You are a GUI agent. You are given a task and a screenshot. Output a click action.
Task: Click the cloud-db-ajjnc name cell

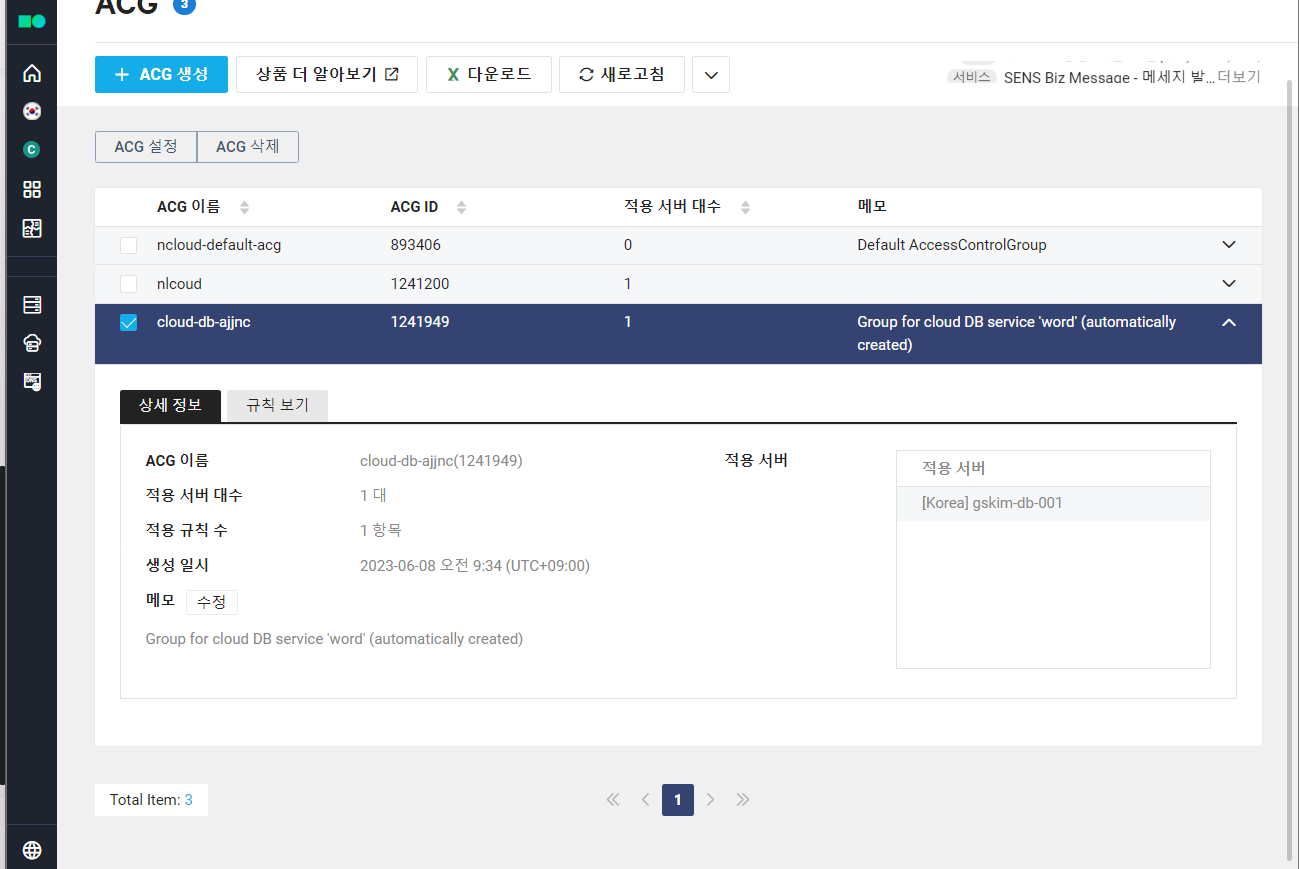(x=204, y=322)
